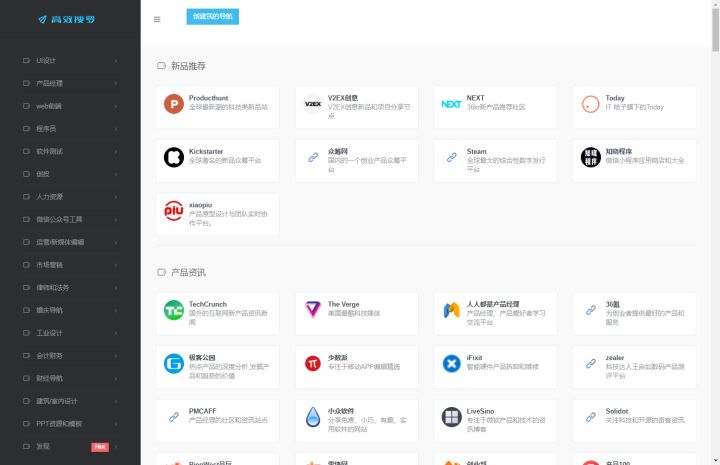
Task: Open the 知晓程序 black round icon
Action: (591, 157)
